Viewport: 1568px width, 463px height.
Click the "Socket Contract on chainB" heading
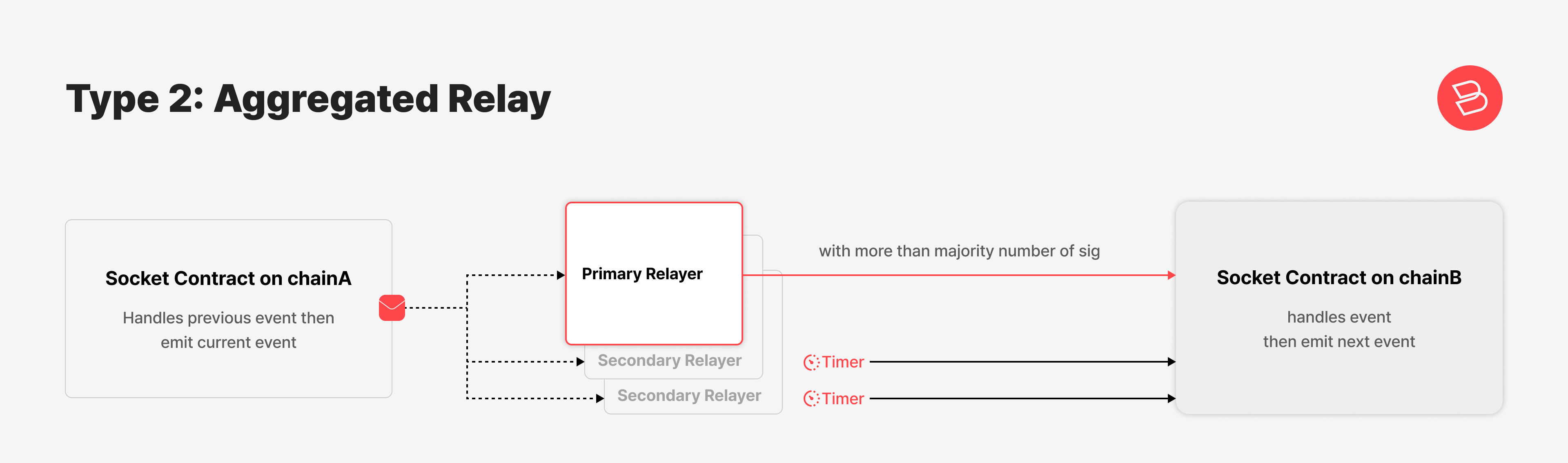click(1339, 278)
